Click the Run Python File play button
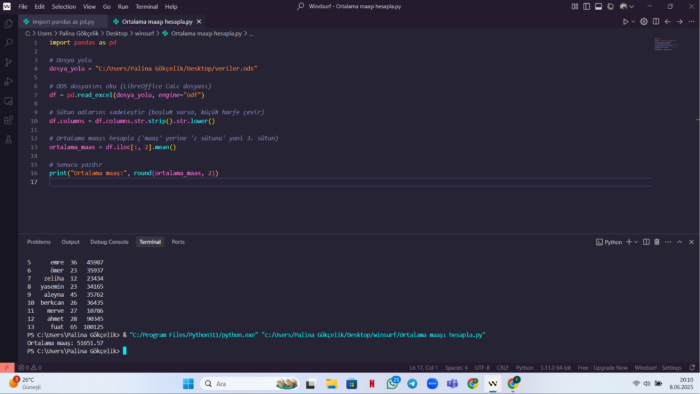This screenshot has width=700, height=394. (x=625, y=21)
